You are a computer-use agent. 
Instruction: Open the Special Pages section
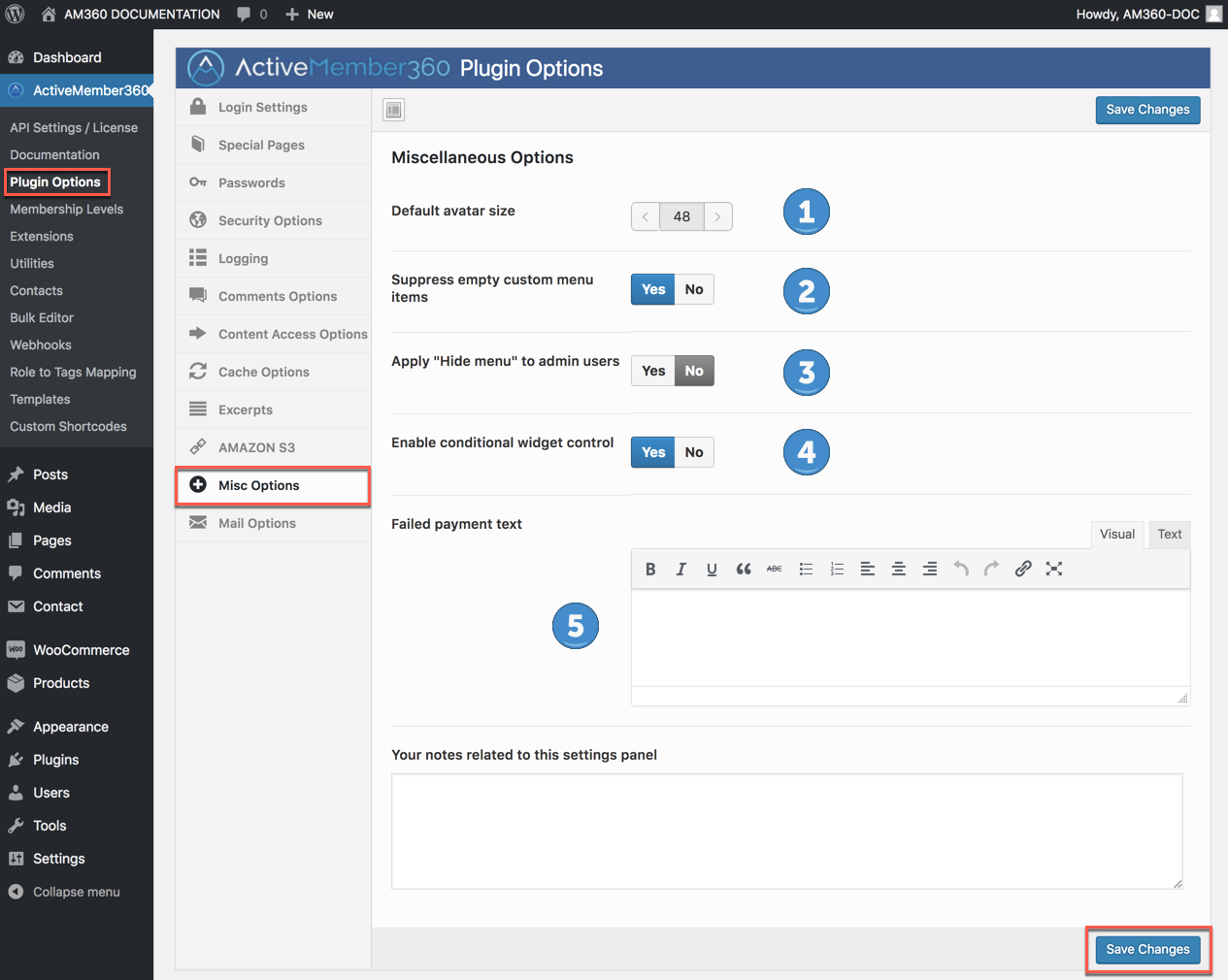point(274,145)
